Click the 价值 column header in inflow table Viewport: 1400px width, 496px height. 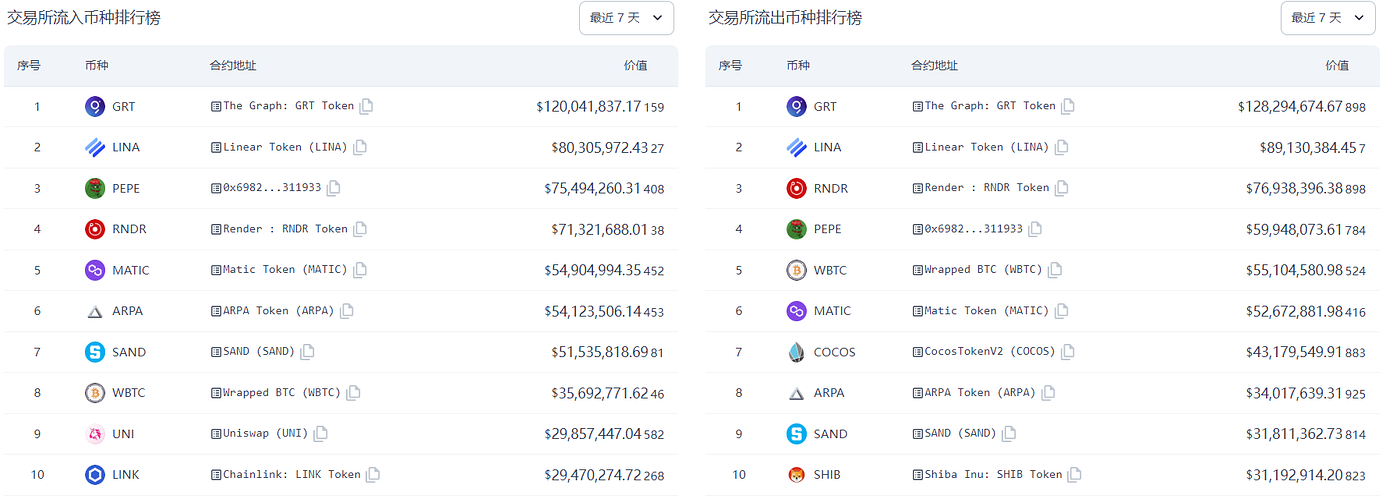636,66
